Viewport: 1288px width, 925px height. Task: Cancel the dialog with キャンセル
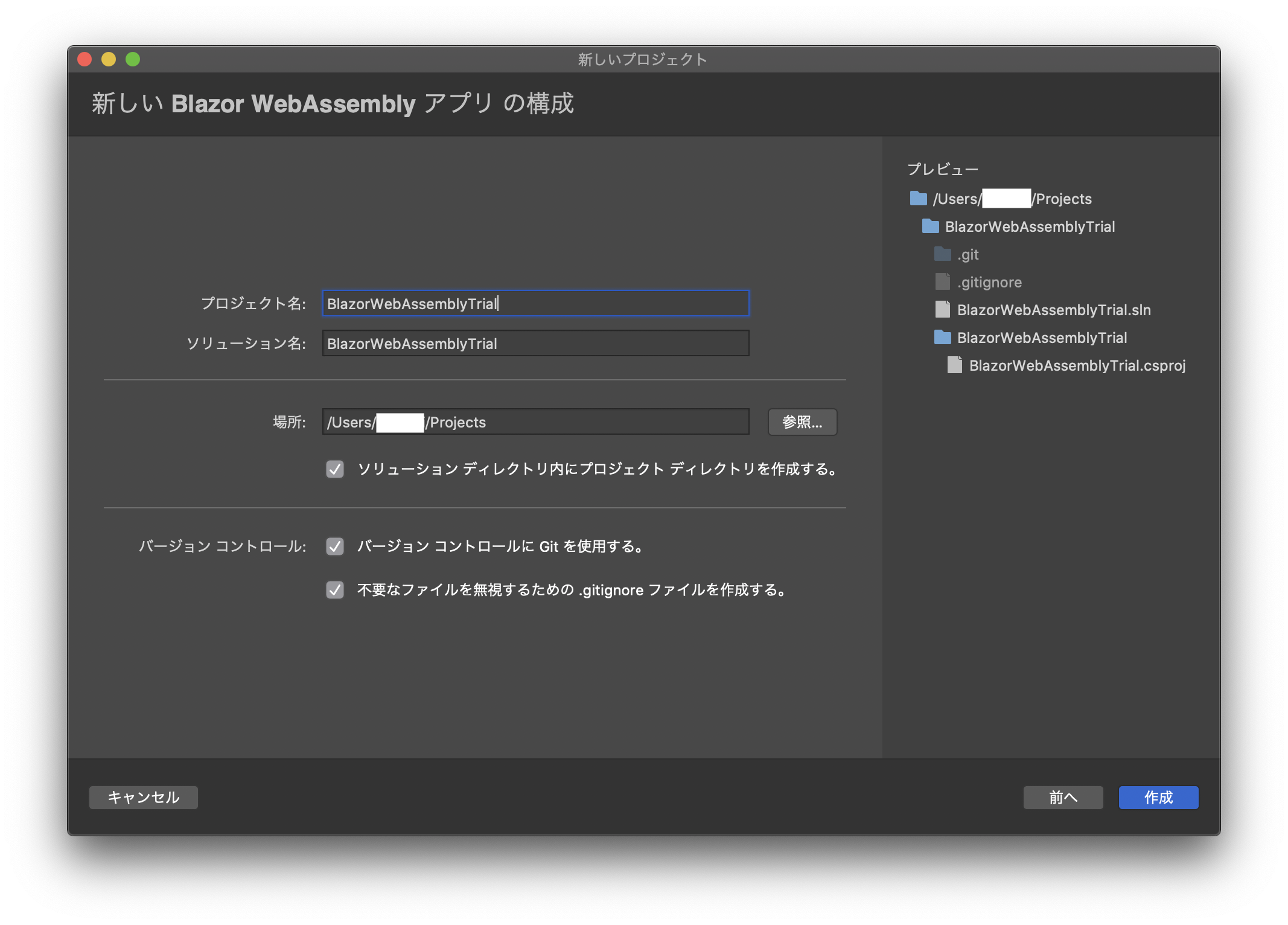[142, 797]
